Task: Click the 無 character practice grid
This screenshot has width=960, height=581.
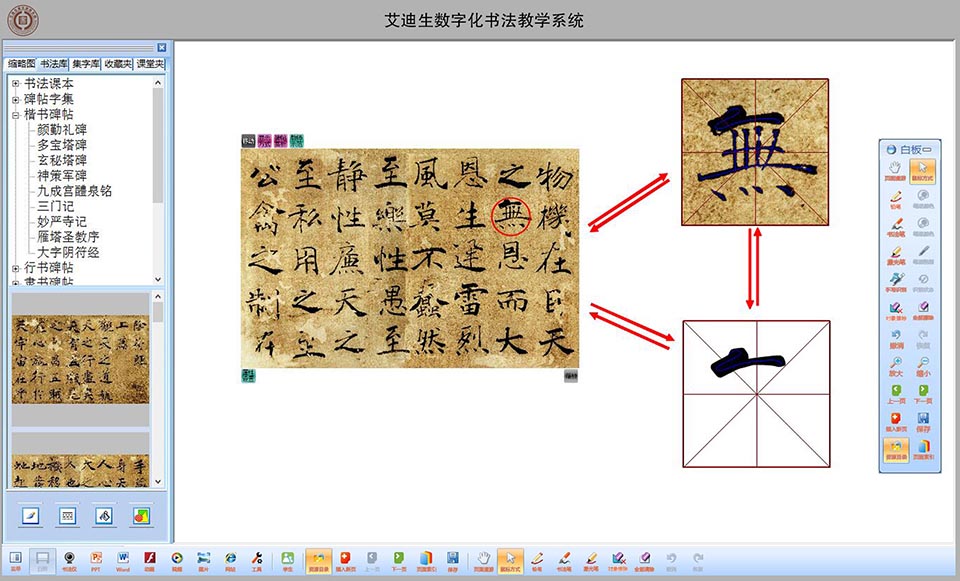Action: tap(755, 152)
